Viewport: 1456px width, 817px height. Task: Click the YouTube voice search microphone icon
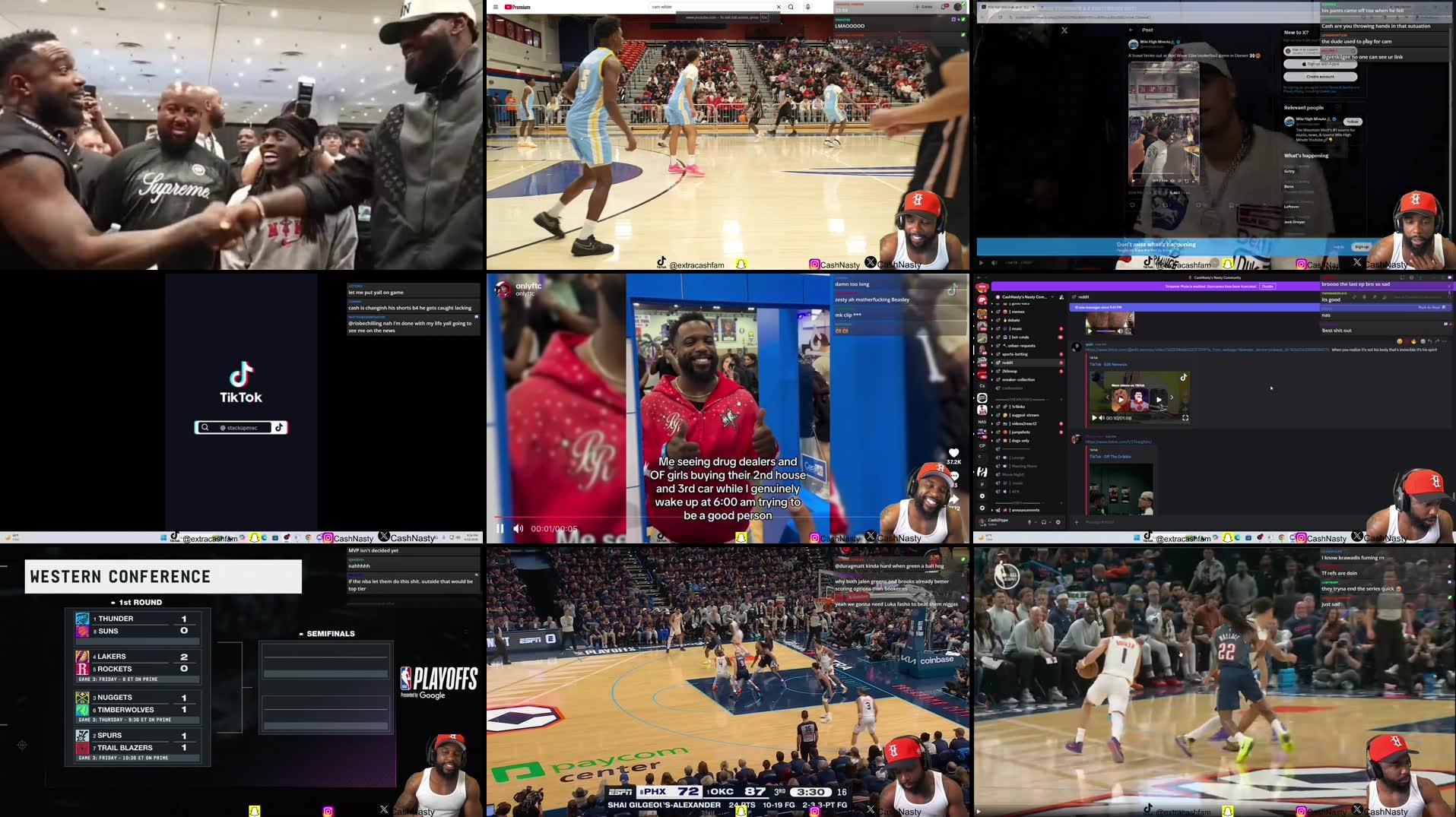click(807, 7)
